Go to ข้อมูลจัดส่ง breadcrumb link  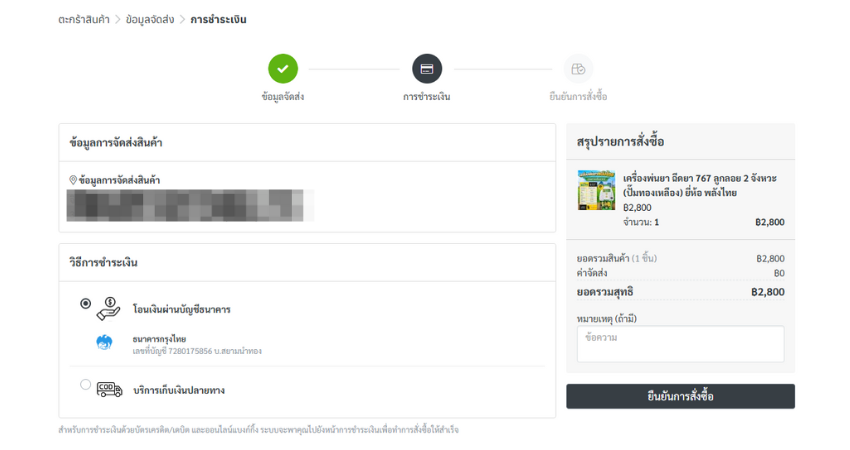pos(150,20)
